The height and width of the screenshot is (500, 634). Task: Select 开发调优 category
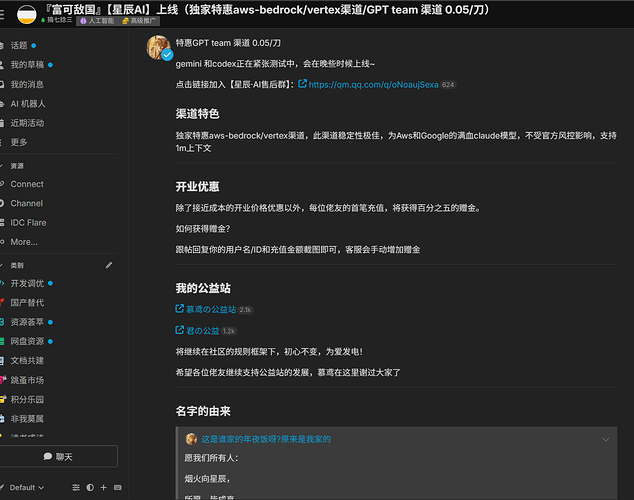pyautogui.click(x=27, y=283)
